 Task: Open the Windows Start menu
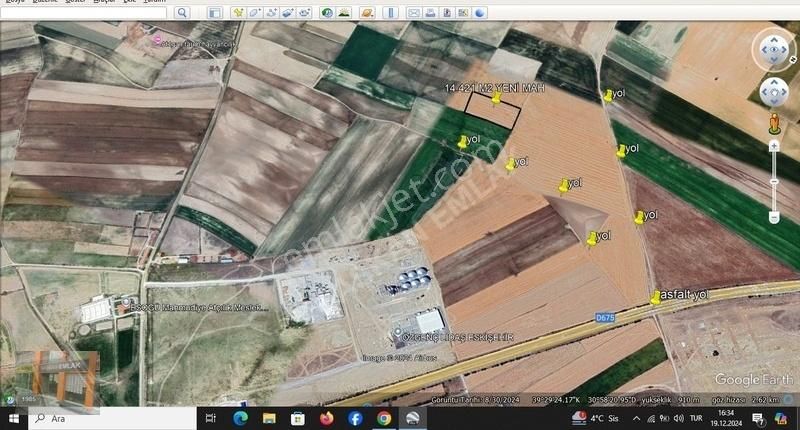click(14, 419)
